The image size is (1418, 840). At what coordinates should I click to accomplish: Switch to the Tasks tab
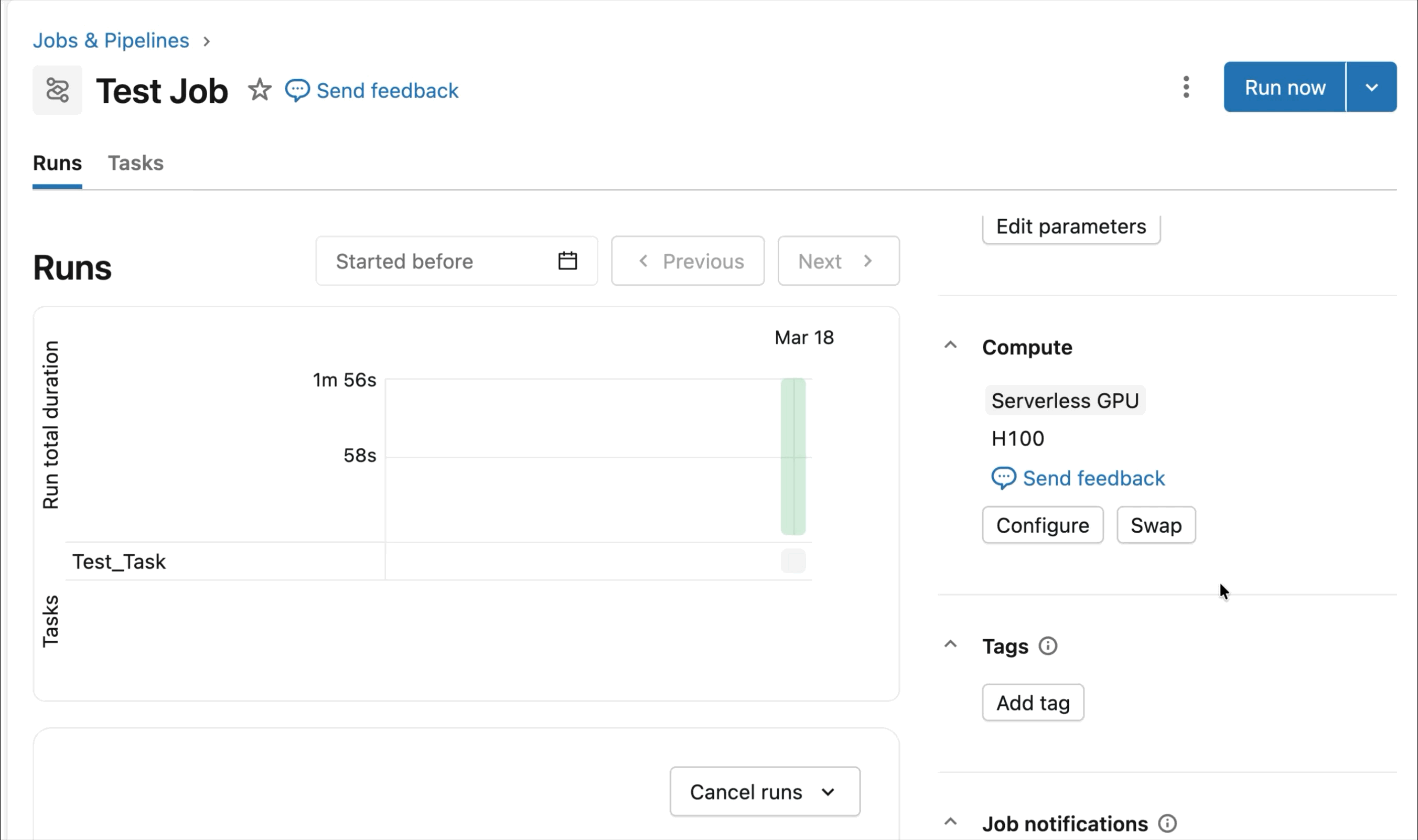click(136, 163)
